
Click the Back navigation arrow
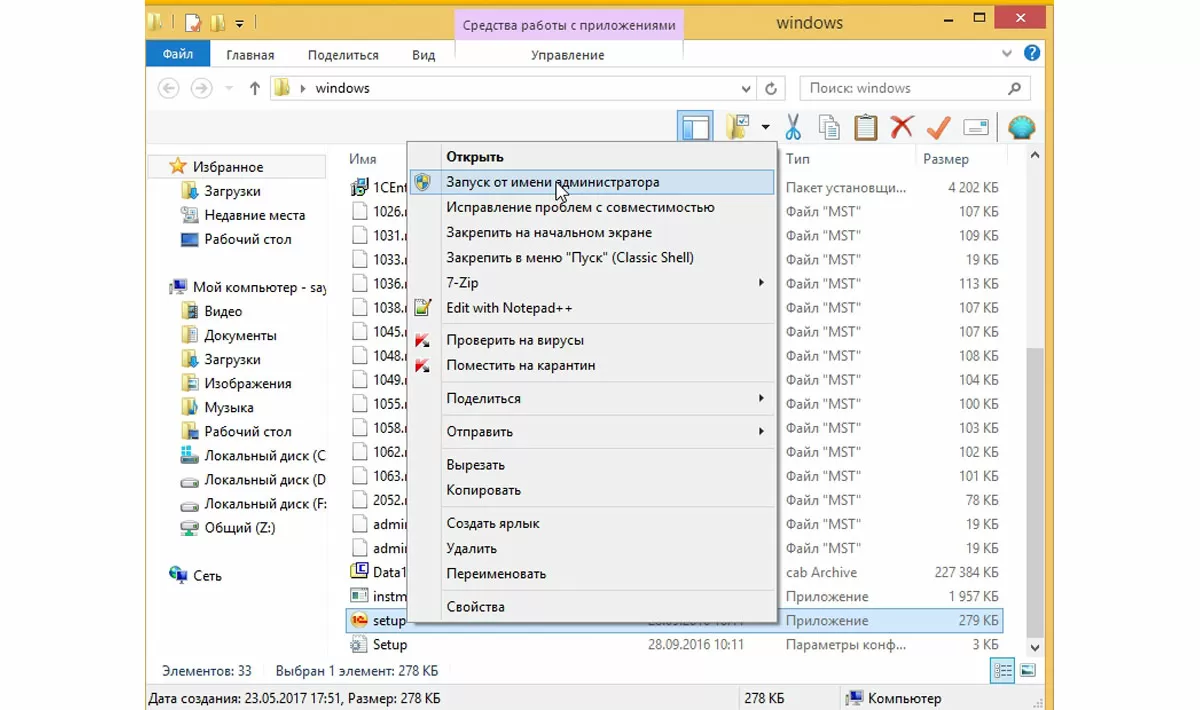(169, 88)
